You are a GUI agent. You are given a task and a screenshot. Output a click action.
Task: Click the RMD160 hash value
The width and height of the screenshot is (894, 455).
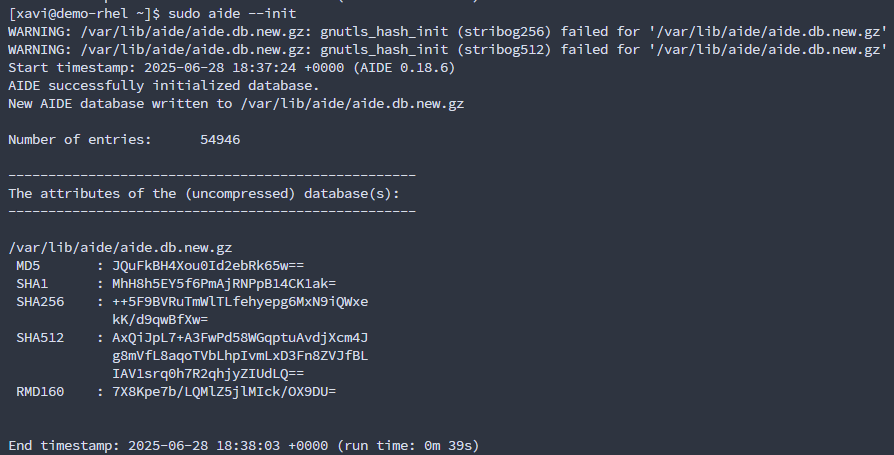coord(224,391)
